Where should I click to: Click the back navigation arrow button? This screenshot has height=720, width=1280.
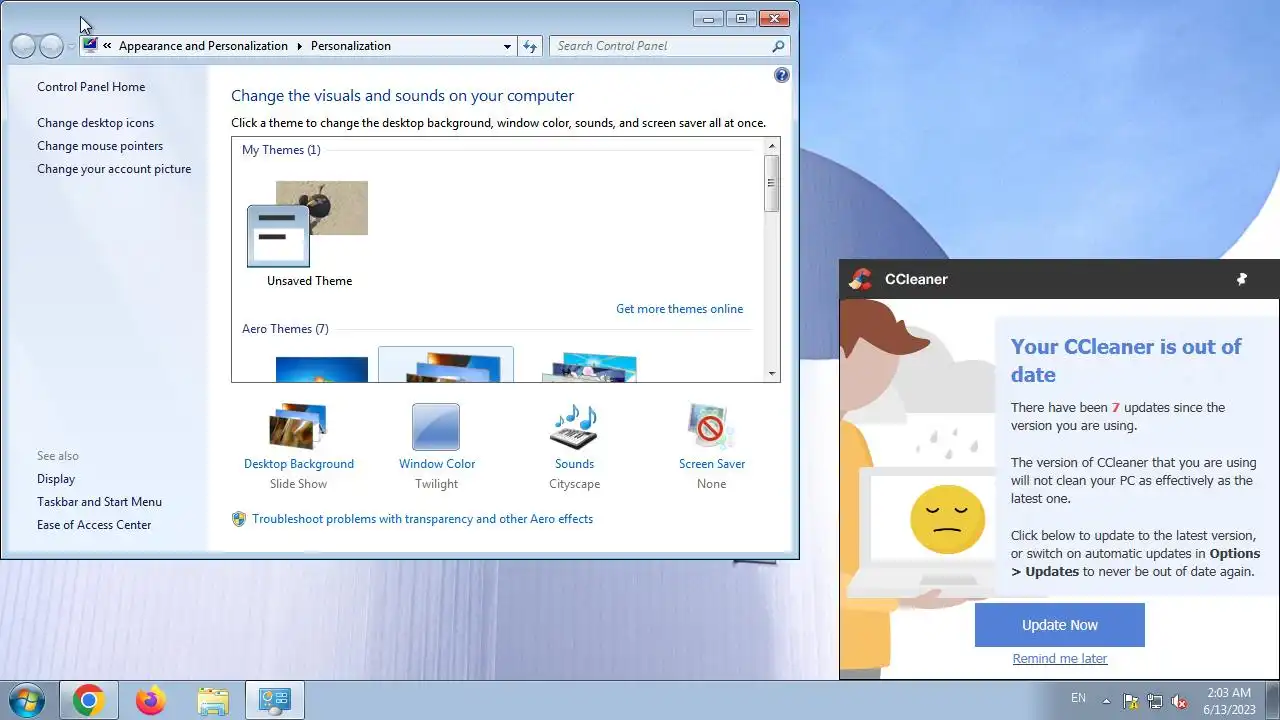point(23,46)
